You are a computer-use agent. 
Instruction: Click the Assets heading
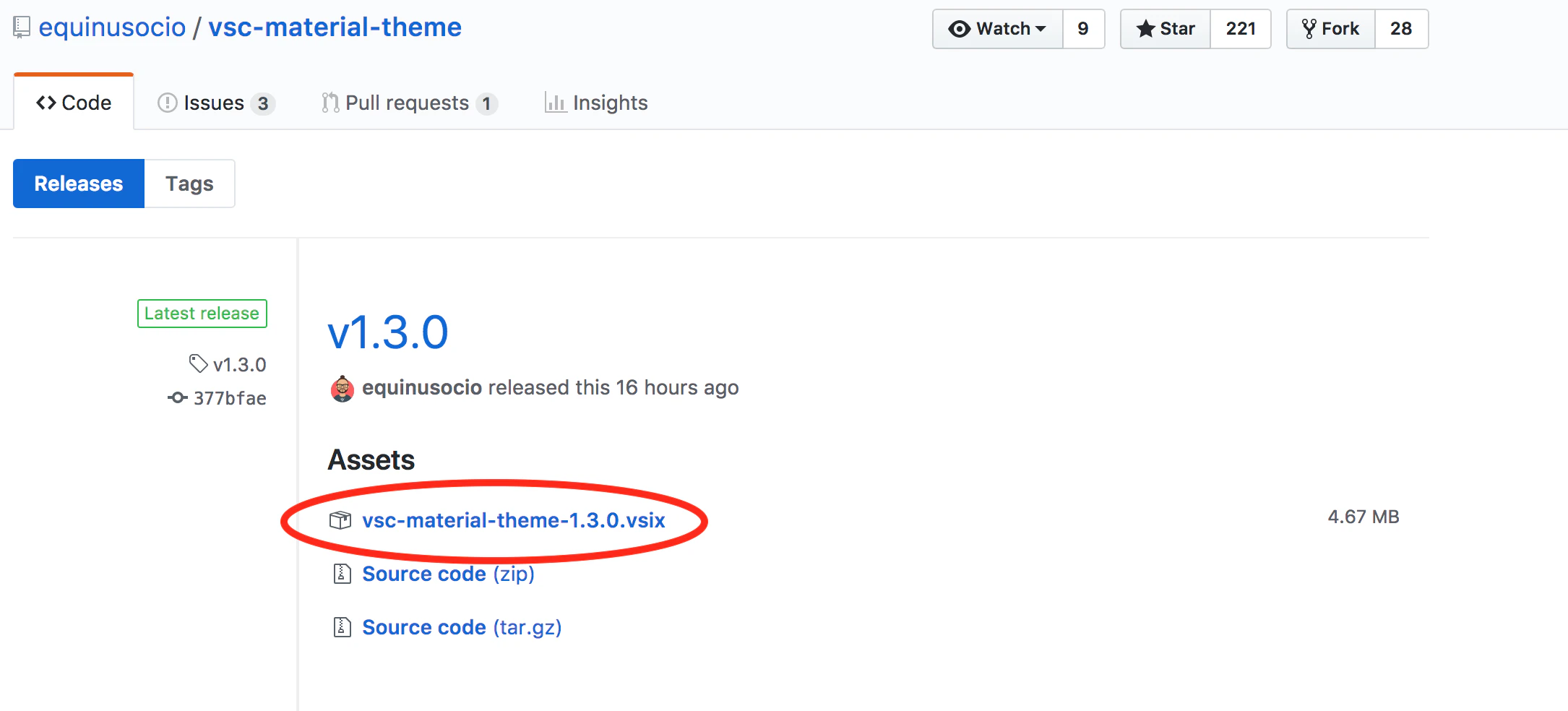(371, 460)
